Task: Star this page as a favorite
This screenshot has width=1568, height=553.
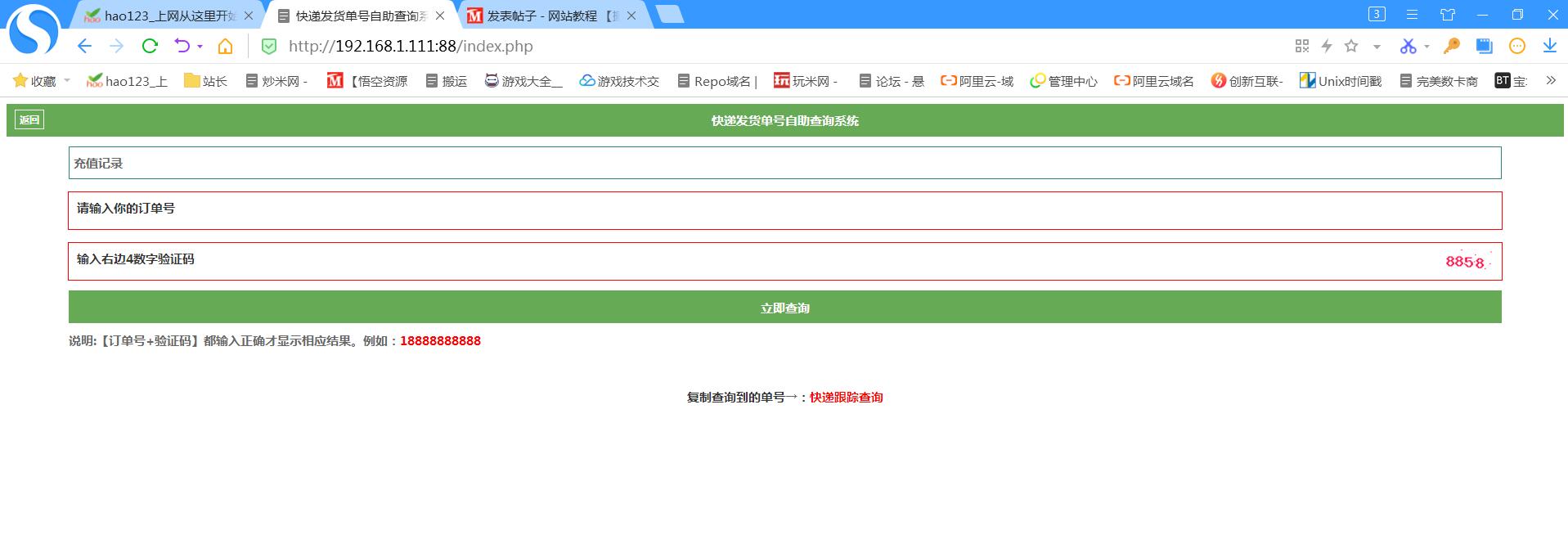Action: 1351,46
